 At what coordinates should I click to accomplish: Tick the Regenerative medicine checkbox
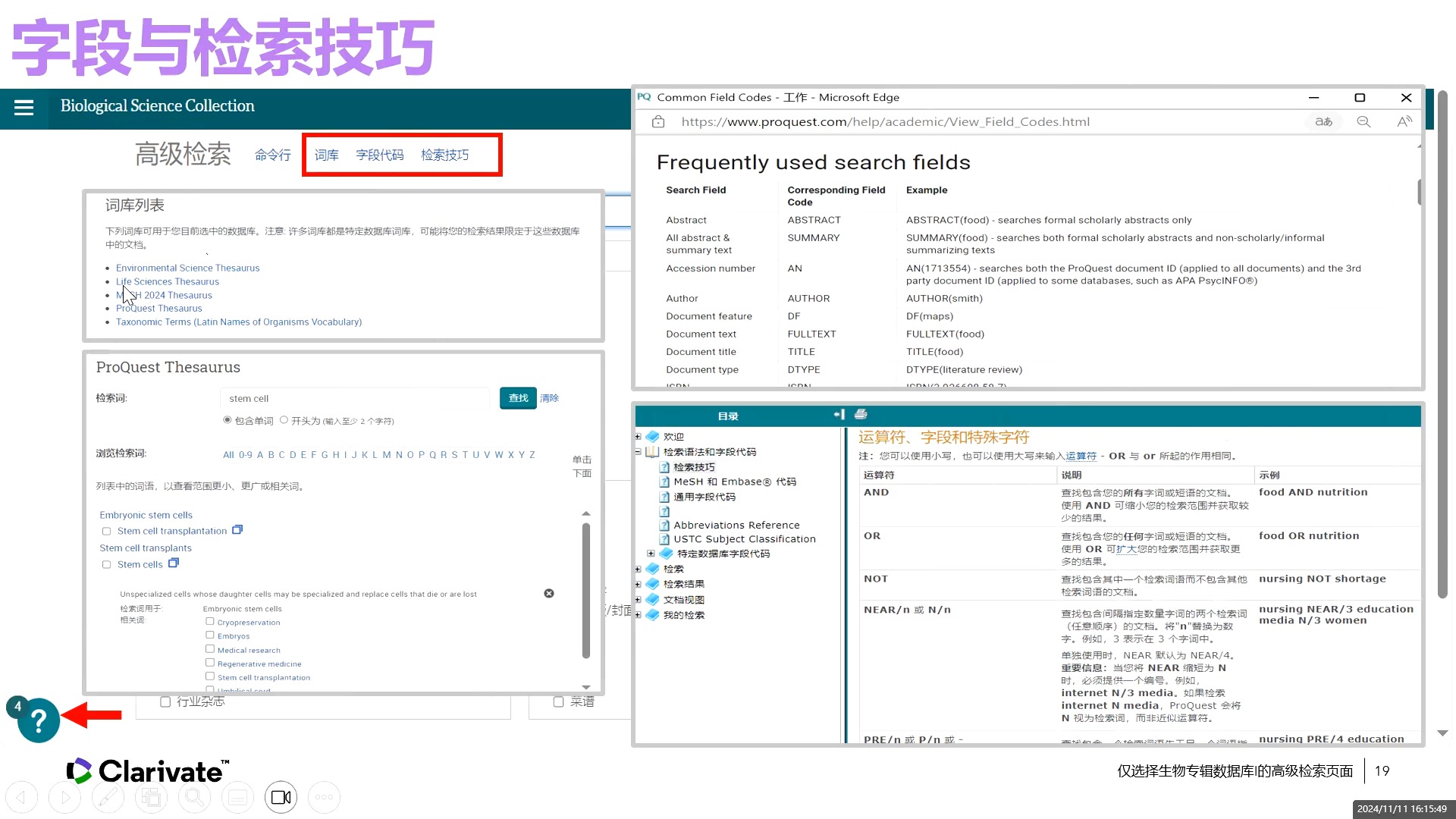tap(210, 663)
